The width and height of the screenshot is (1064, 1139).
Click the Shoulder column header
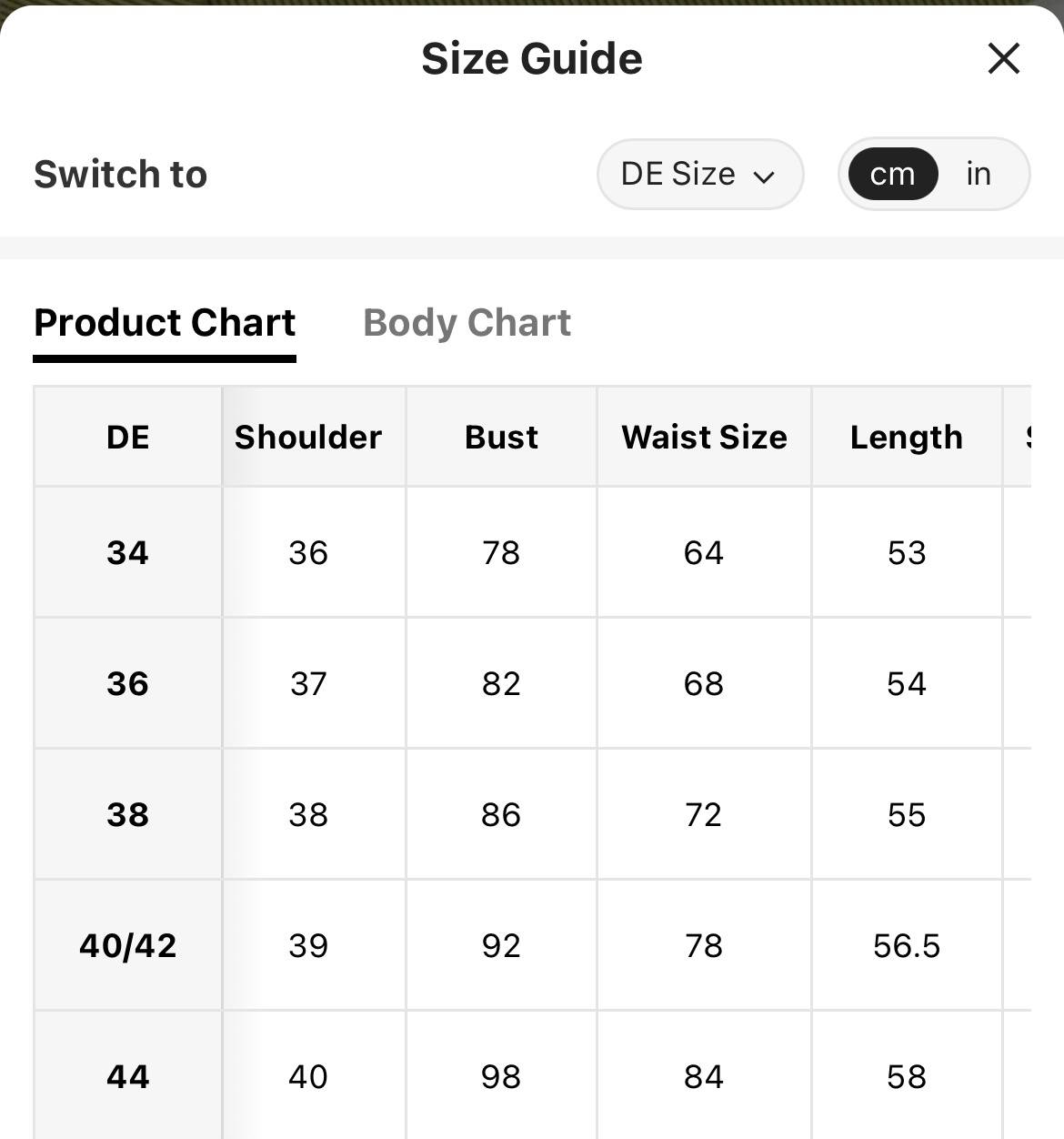[x=308, y=438]
